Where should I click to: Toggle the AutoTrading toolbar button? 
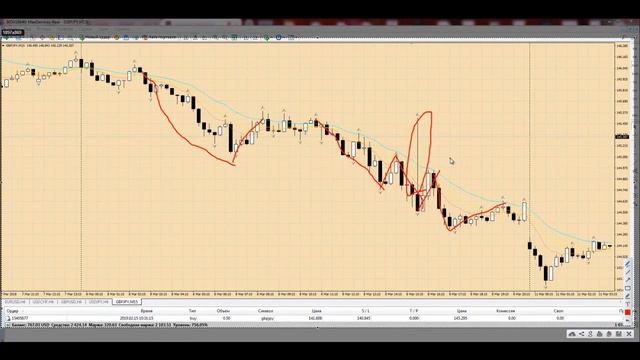[x=159, y=38]
